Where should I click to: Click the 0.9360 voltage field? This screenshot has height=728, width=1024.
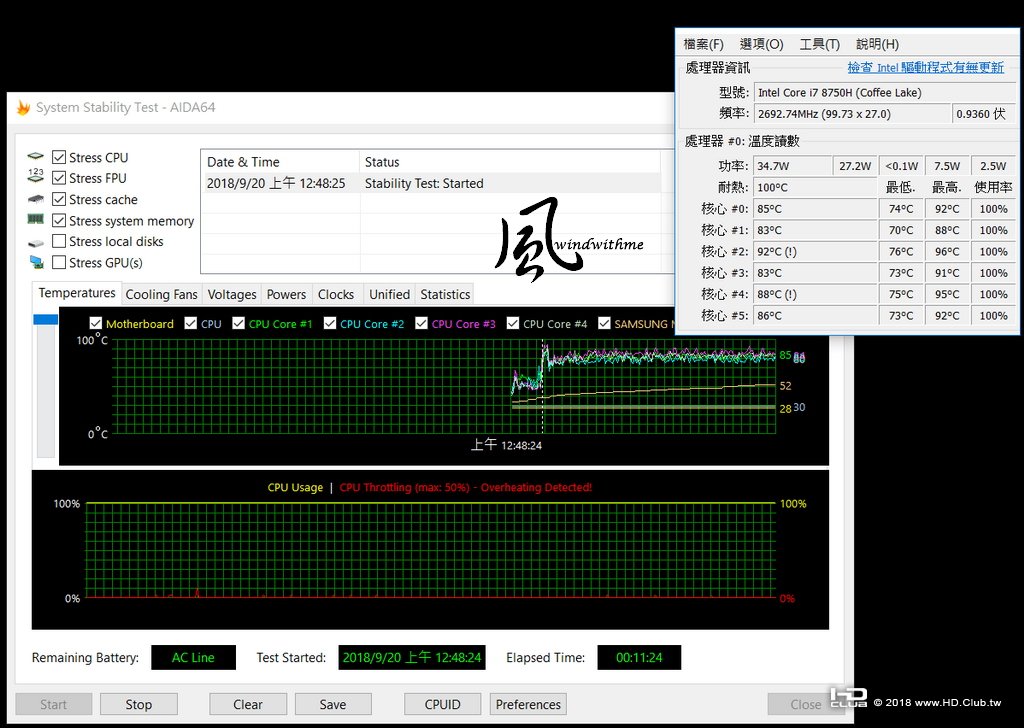click(985, 113)
